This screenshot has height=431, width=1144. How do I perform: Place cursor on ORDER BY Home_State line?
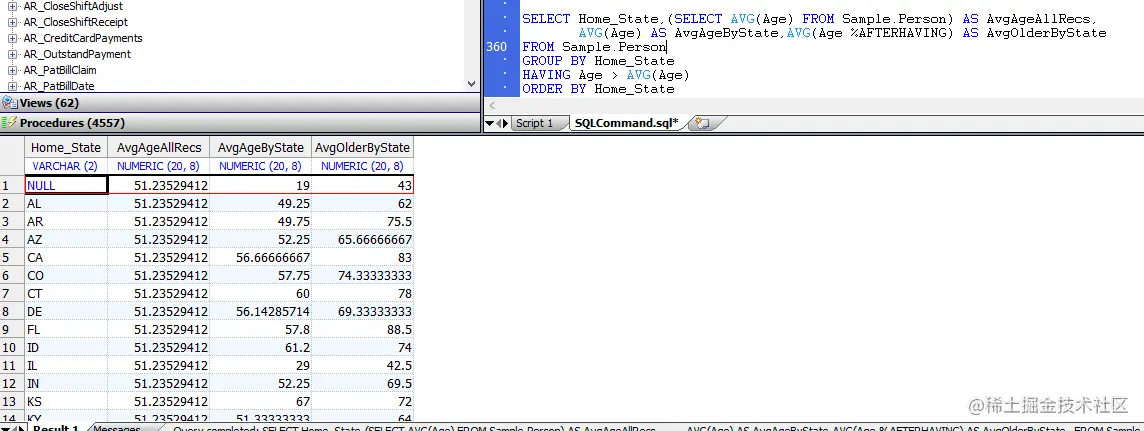tap(598, 89)
